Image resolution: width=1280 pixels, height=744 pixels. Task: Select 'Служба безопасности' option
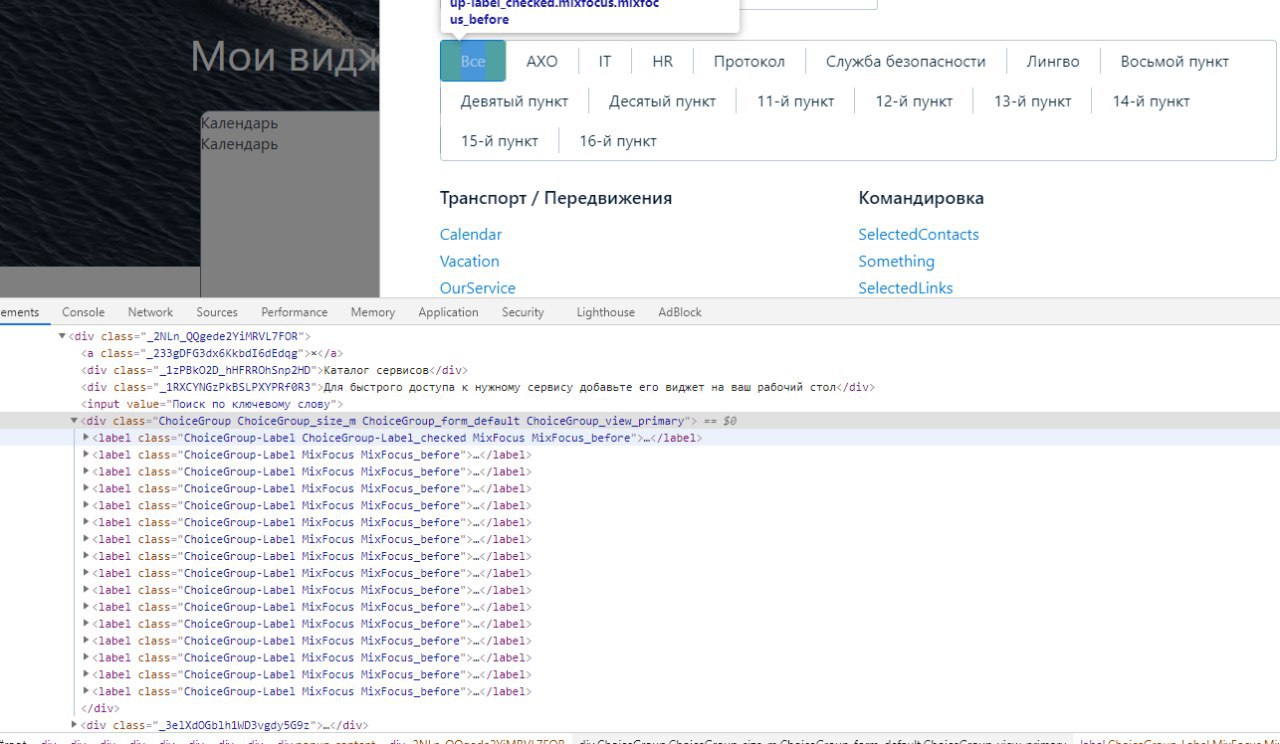coord(906,61)
